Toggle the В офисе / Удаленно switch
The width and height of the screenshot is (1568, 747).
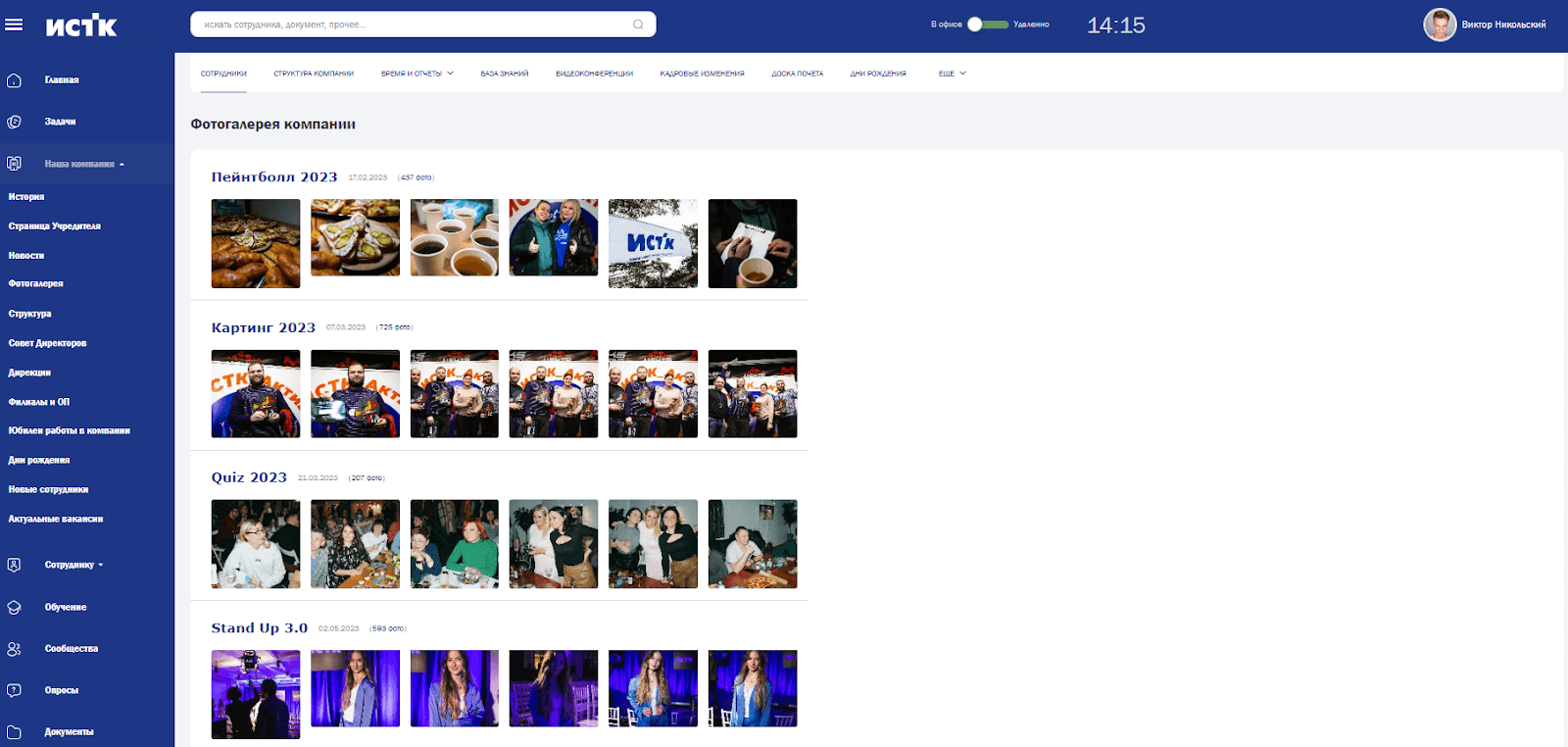988,25
